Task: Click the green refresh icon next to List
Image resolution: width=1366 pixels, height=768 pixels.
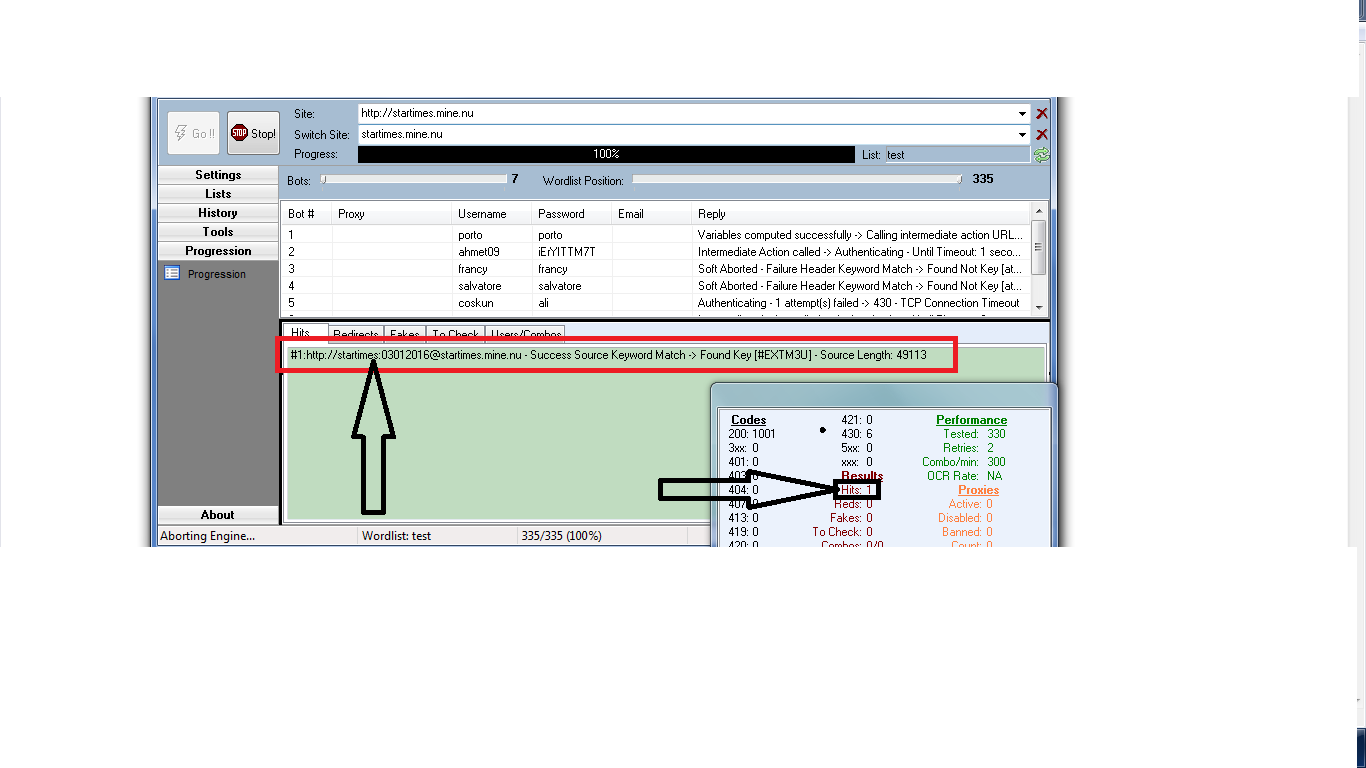Action: click(1042, 155)
